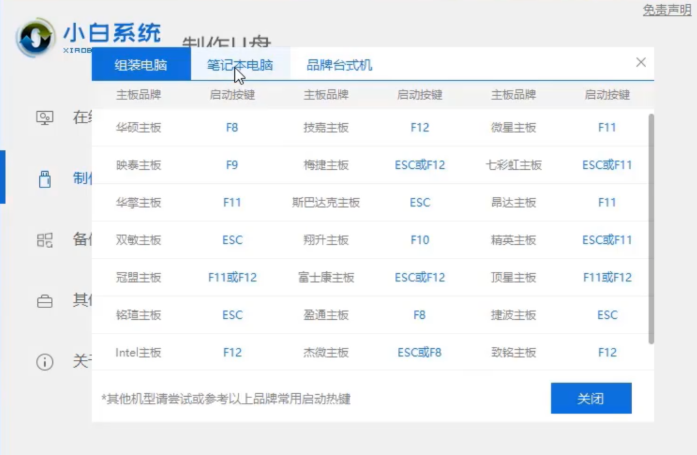Select the 斯巴达克主板 row entry
This screenshot has width=697, height=455.
[326, 202]
